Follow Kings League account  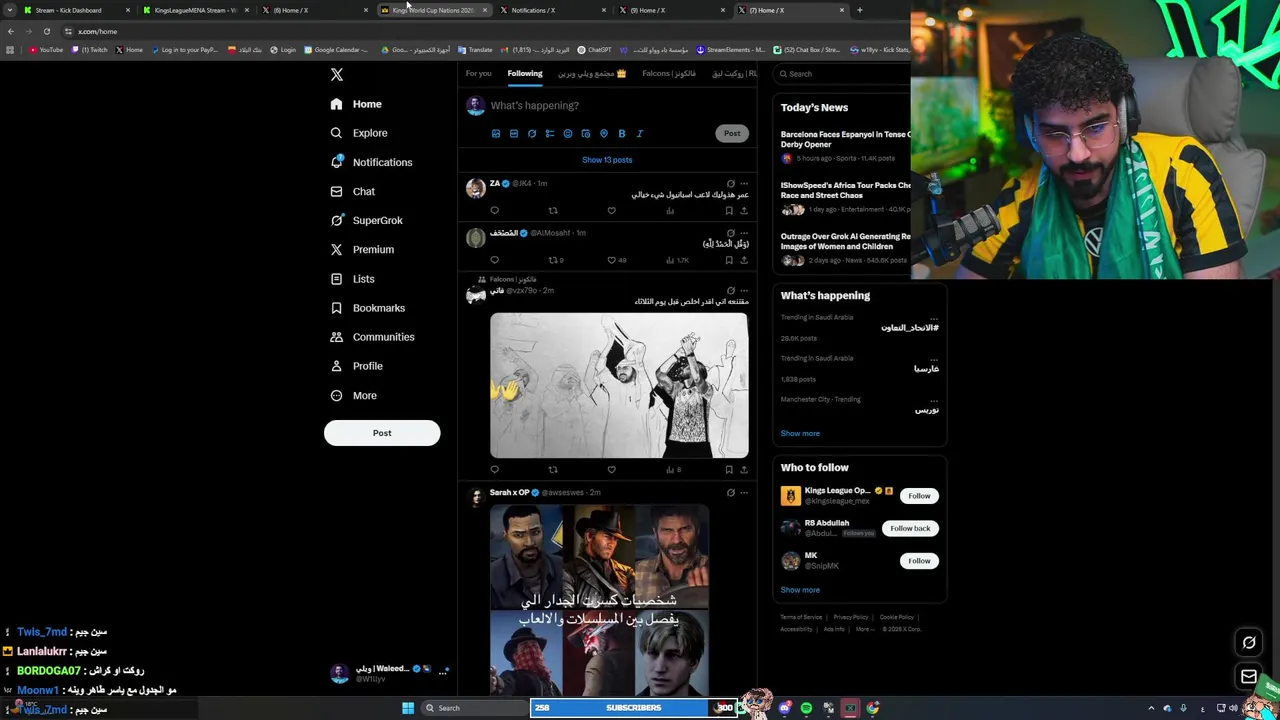point(919,496)
